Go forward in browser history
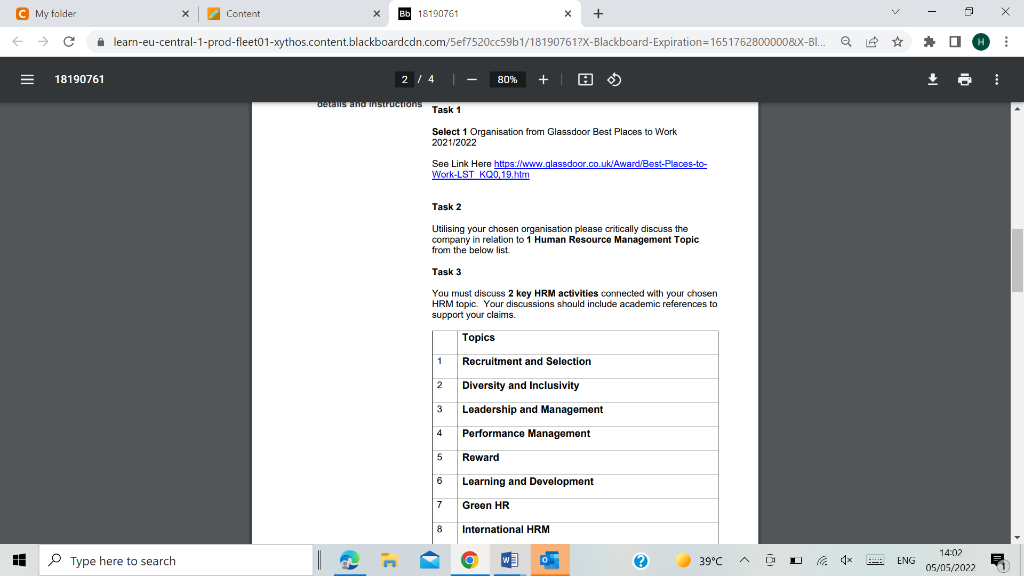 coord(43,42)
